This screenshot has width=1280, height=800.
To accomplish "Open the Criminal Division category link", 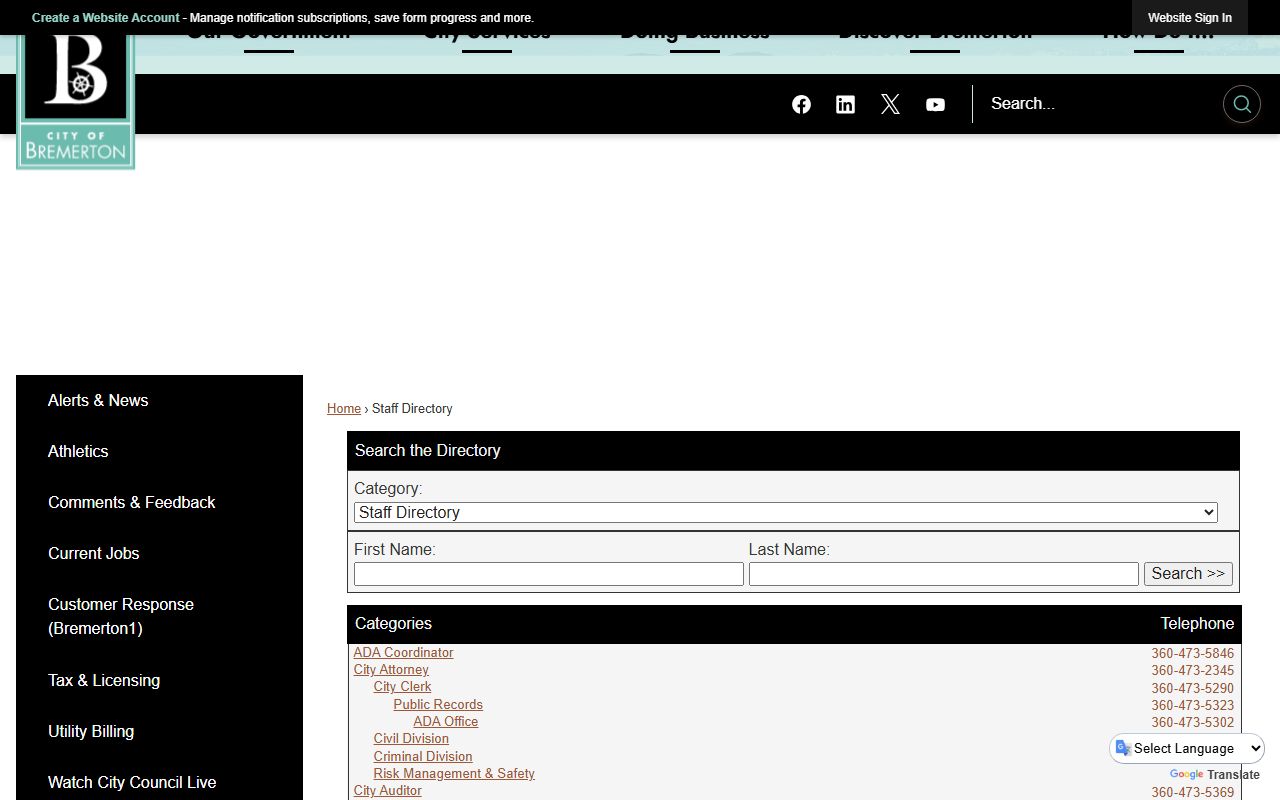I will click(423, 757).
